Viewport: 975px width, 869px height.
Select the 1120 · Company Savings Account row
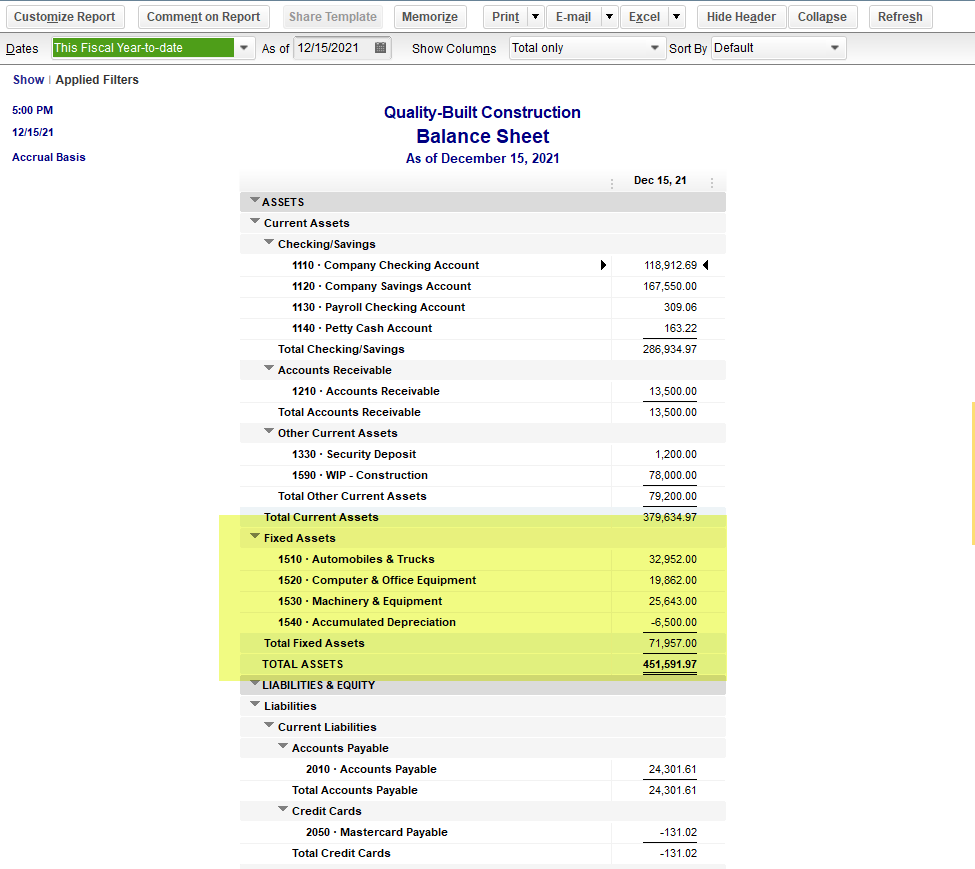[483, 287]
